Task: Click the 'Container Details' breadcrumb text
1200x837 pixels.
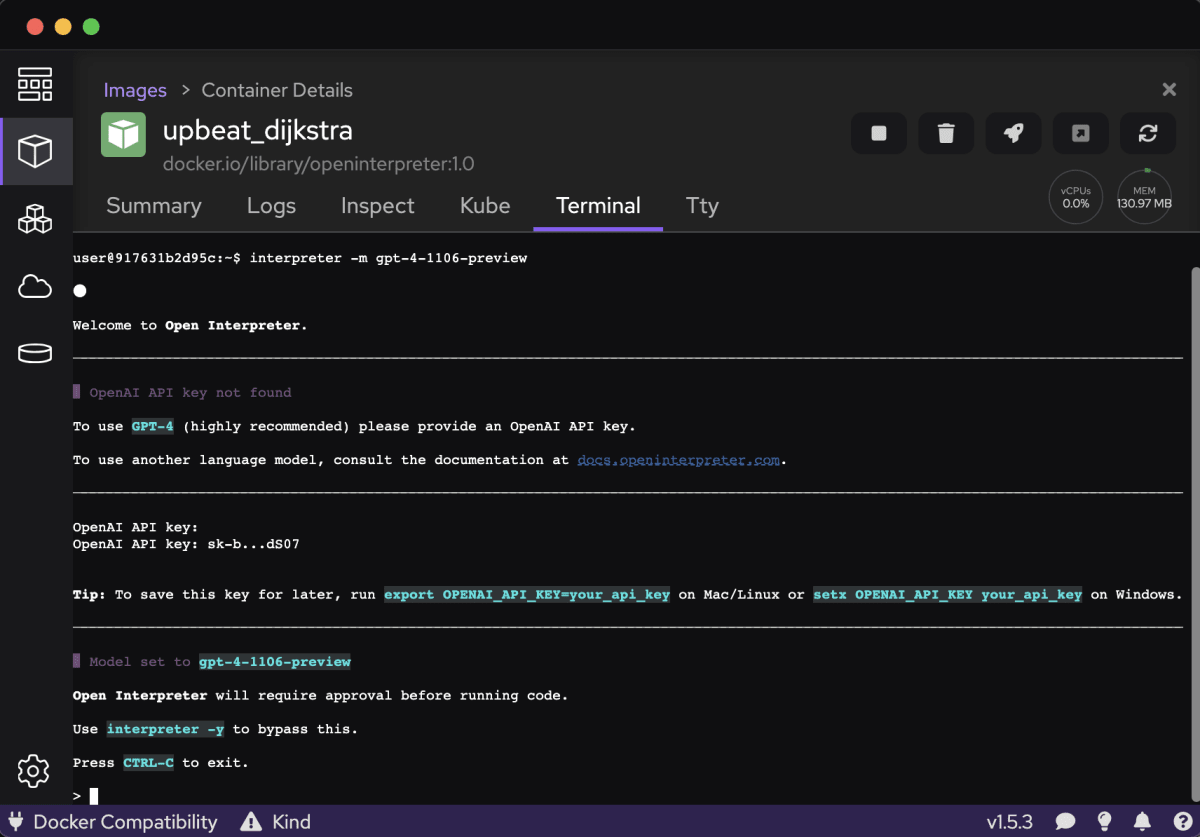Action: point(277,90)
